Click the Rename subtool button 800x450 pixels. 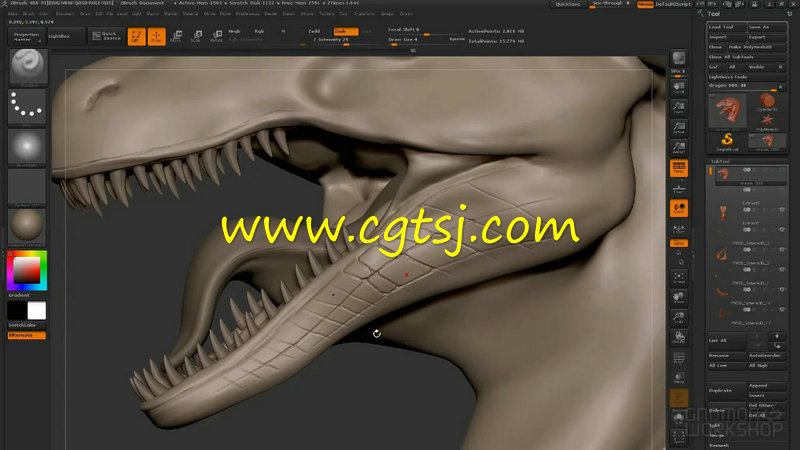point(727,356)
